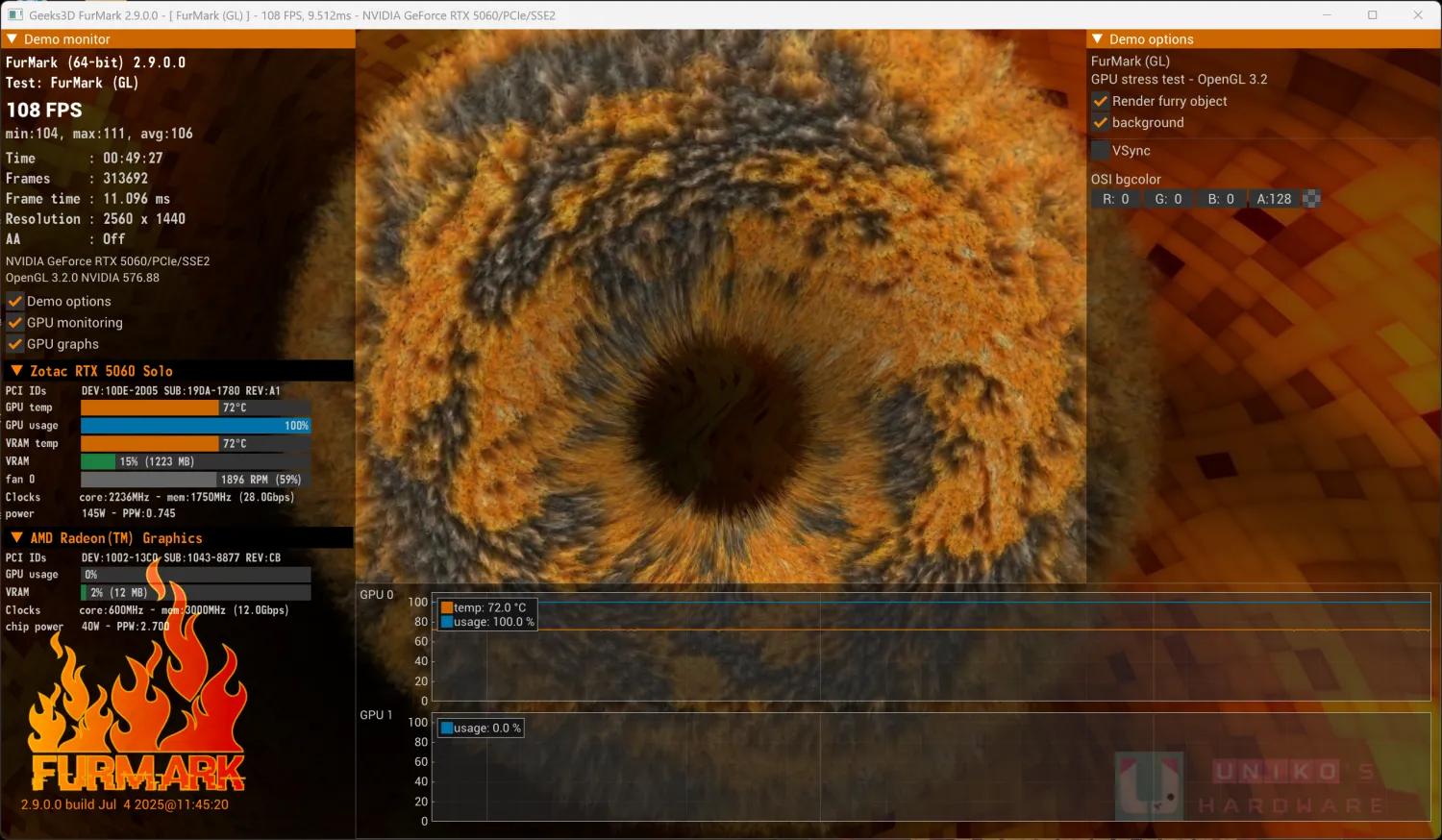1442x840 pixels.
Task: Click the Frame time 11.096 ms value
Action: tap(137, 198)
